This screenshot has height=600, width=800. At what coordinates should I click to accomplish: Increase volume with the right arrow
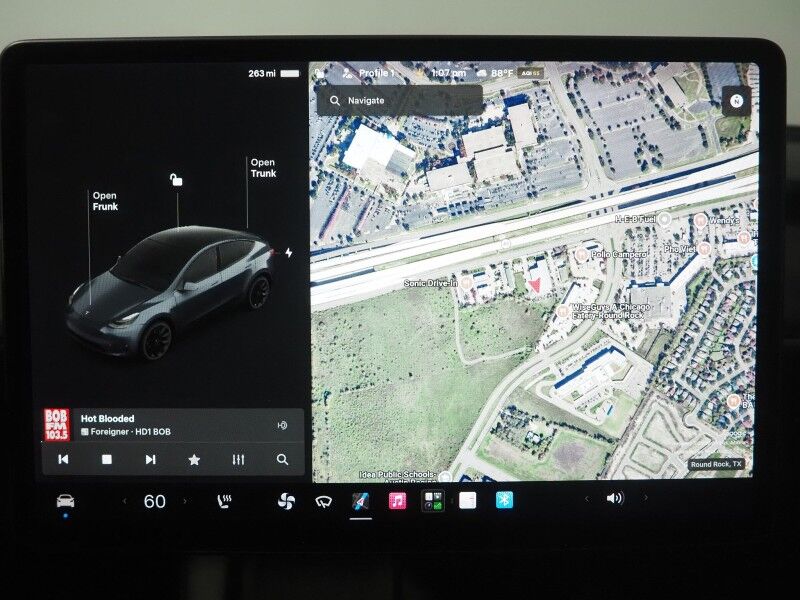point(645,497)
